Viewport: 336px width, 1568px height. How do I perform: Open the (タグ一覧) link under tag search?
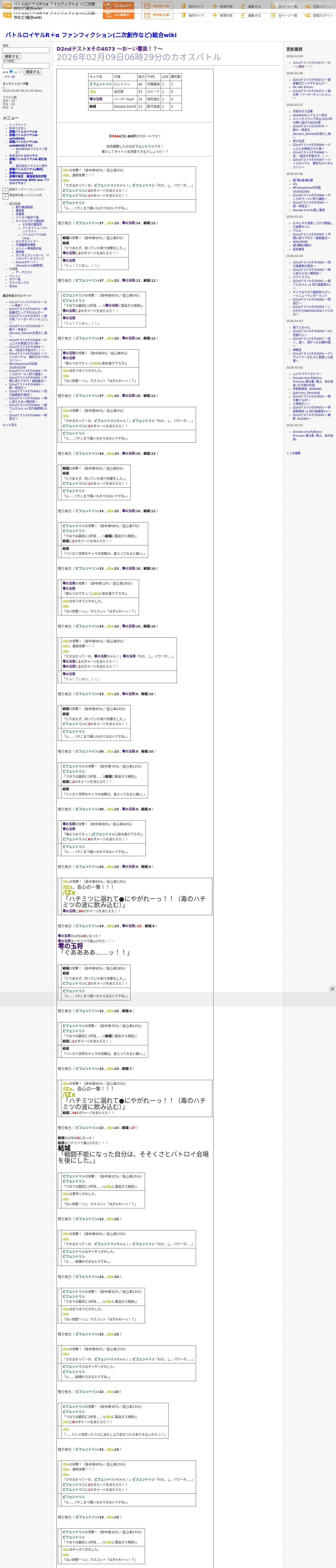(x=10, y=77)
